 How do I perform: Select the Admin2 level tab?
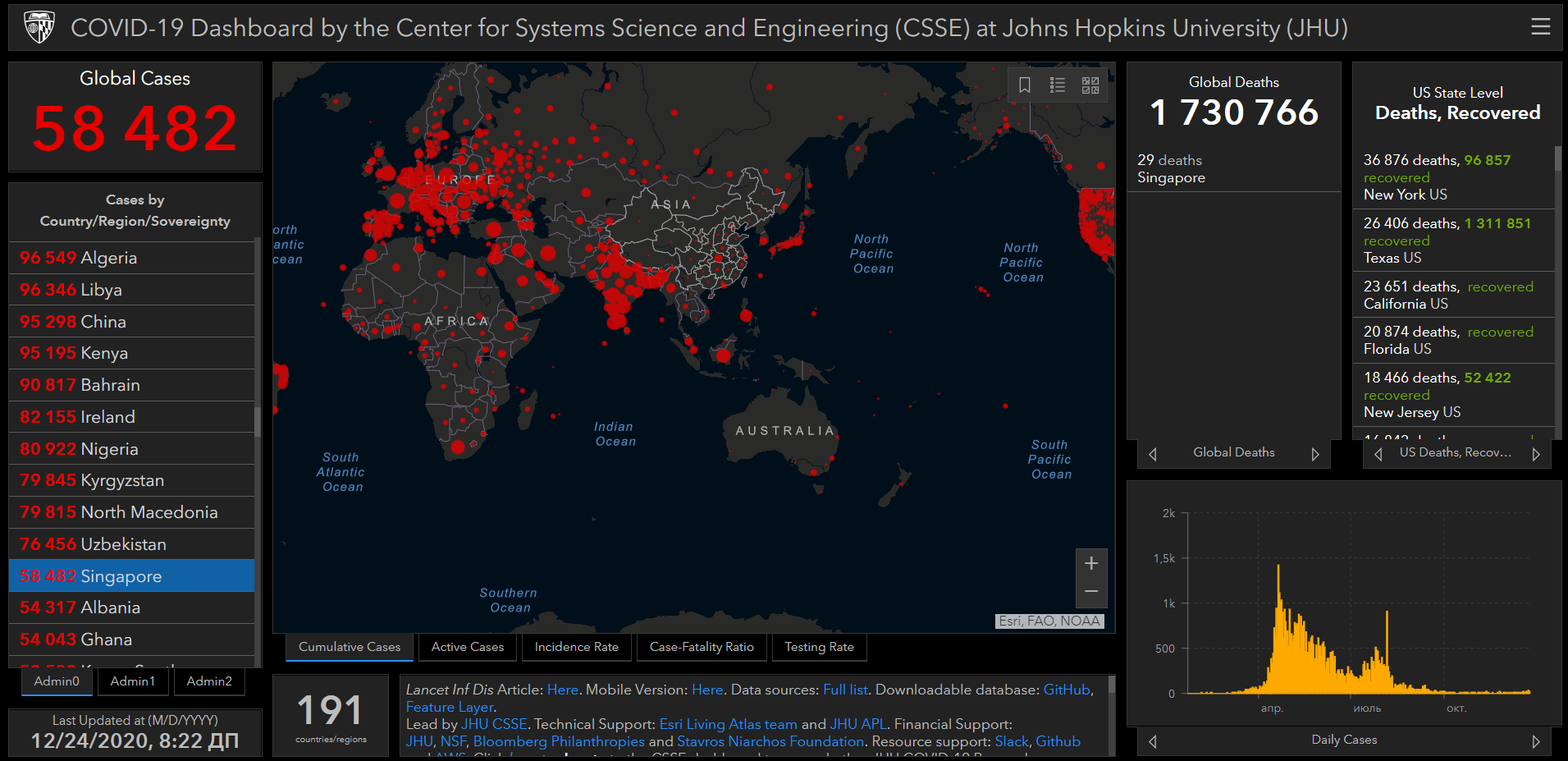pos(209,681)
